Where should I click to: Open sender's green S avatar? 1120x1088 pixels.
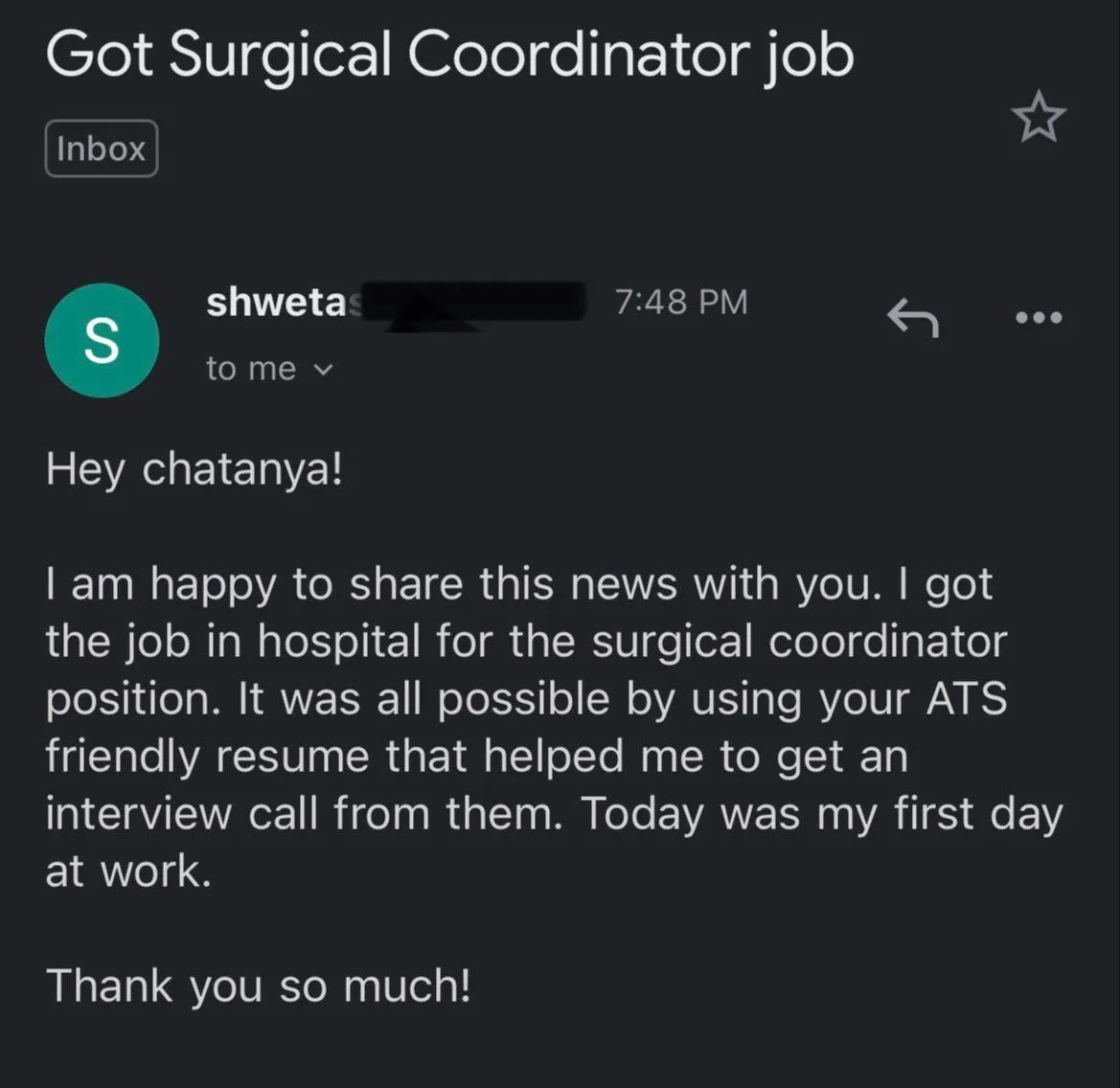102,340
